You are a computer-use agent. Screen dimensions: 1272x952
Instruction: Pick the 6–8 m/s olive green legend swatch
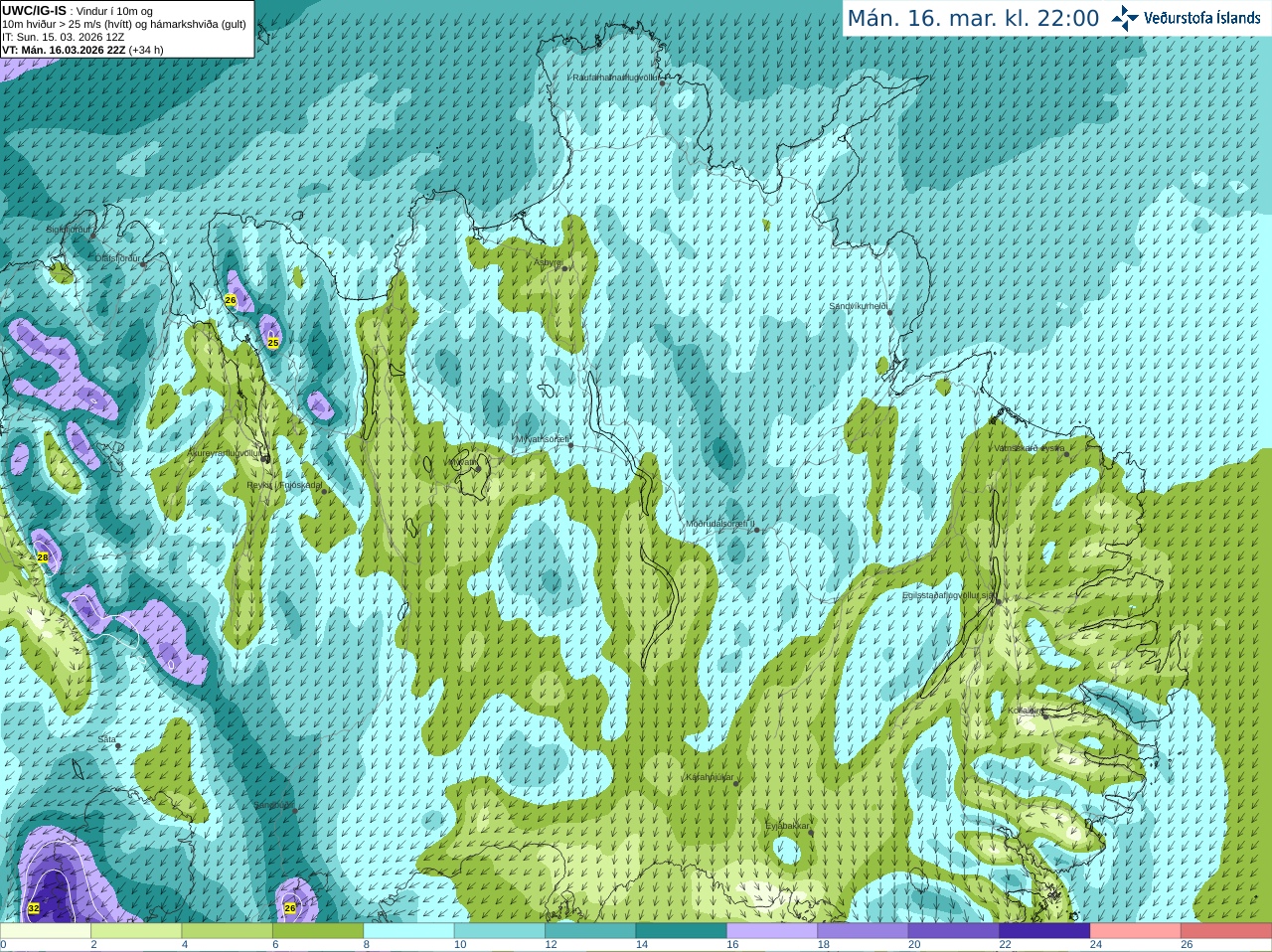point(318,931)
